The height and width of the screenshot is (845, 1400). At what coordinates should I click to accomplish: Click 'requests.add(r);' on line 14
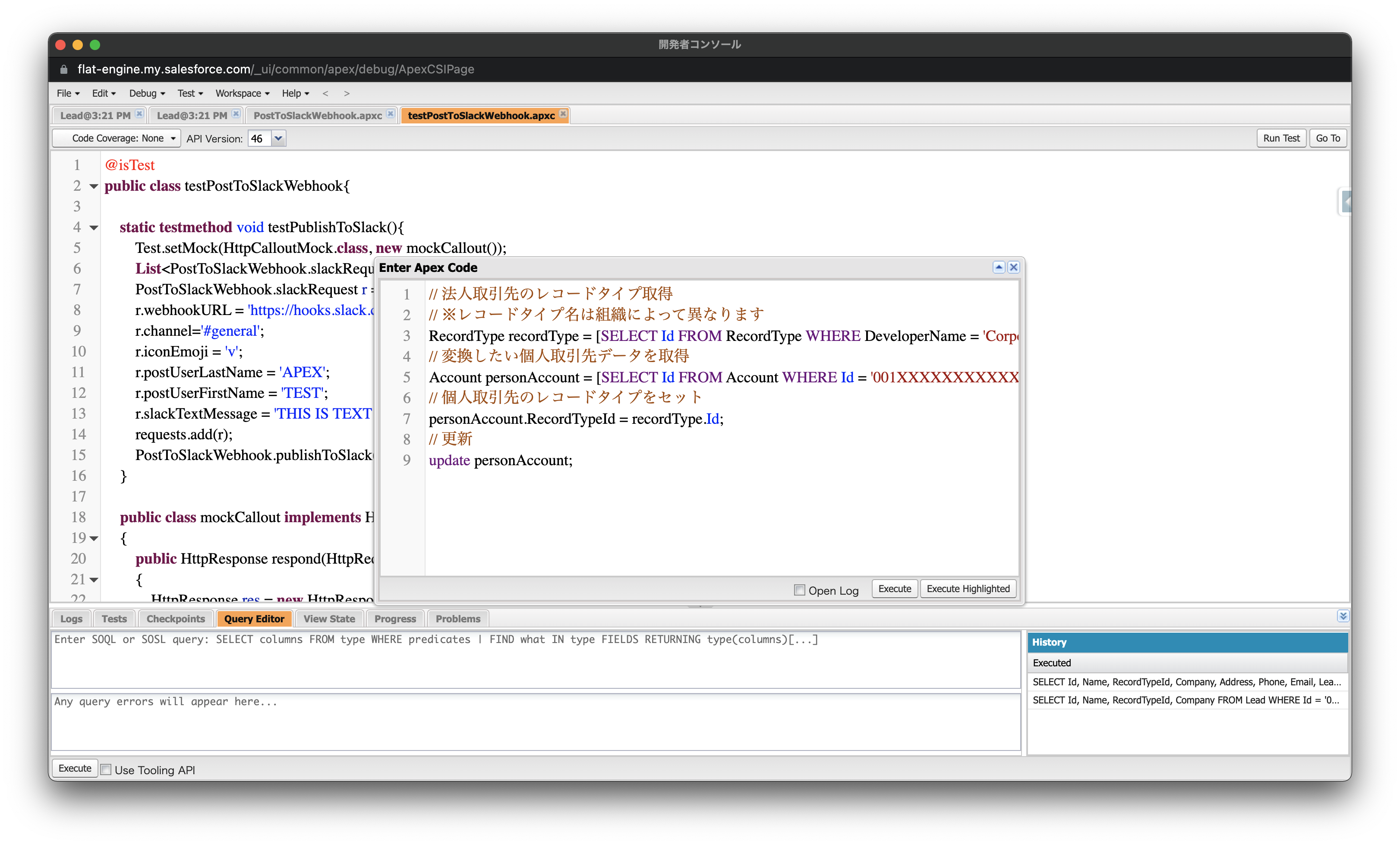point(183,435)
